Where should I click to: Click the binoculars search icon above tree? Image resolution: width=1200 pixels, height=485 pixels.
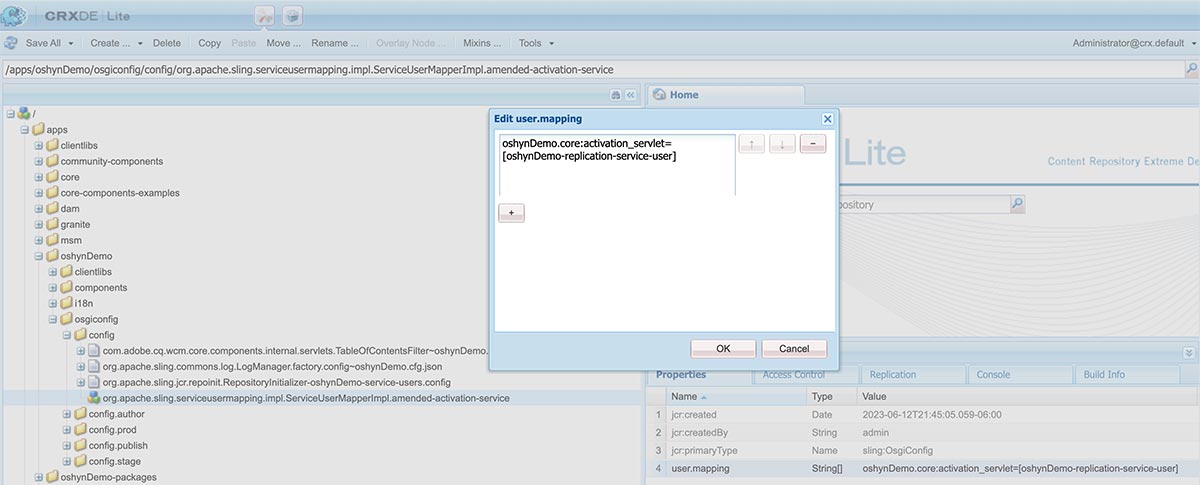(616, 95)
